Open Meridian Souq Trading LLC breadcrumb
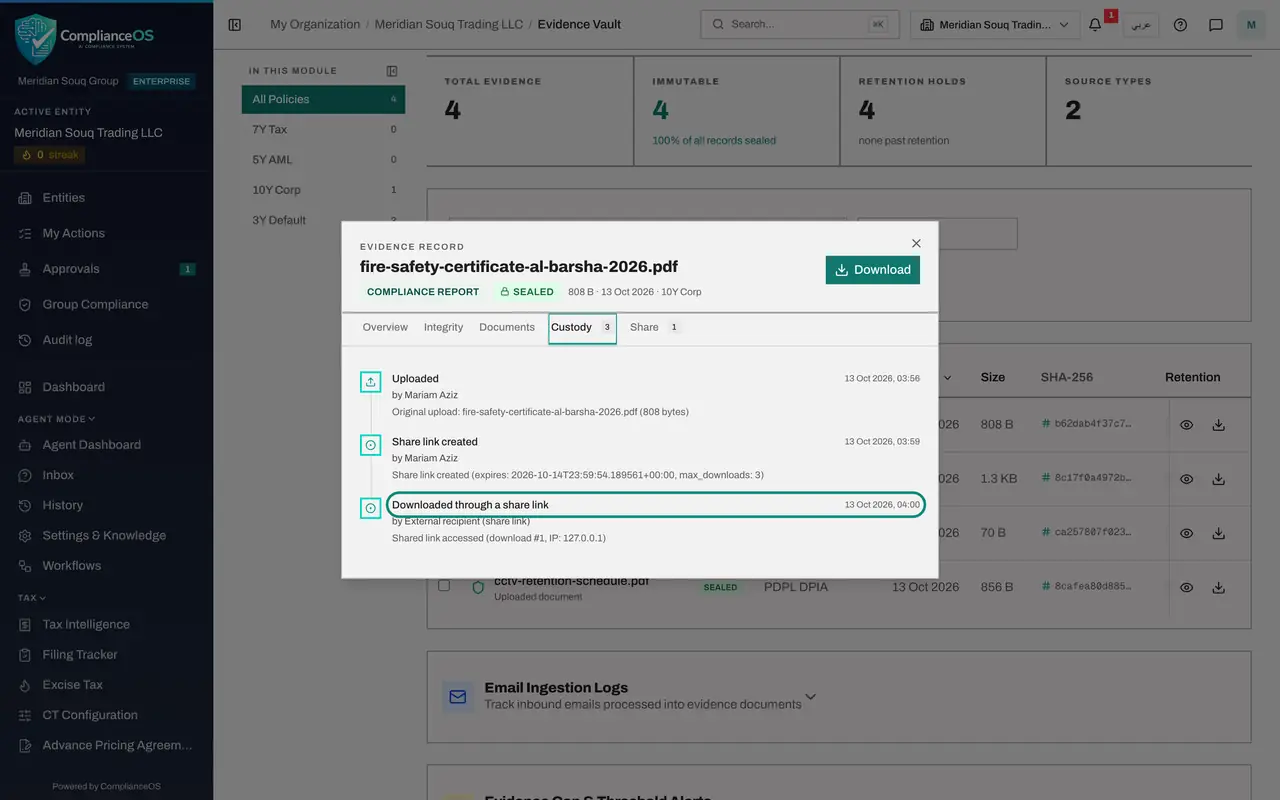This screenshot has height=800, width=1280. [449, 24]
